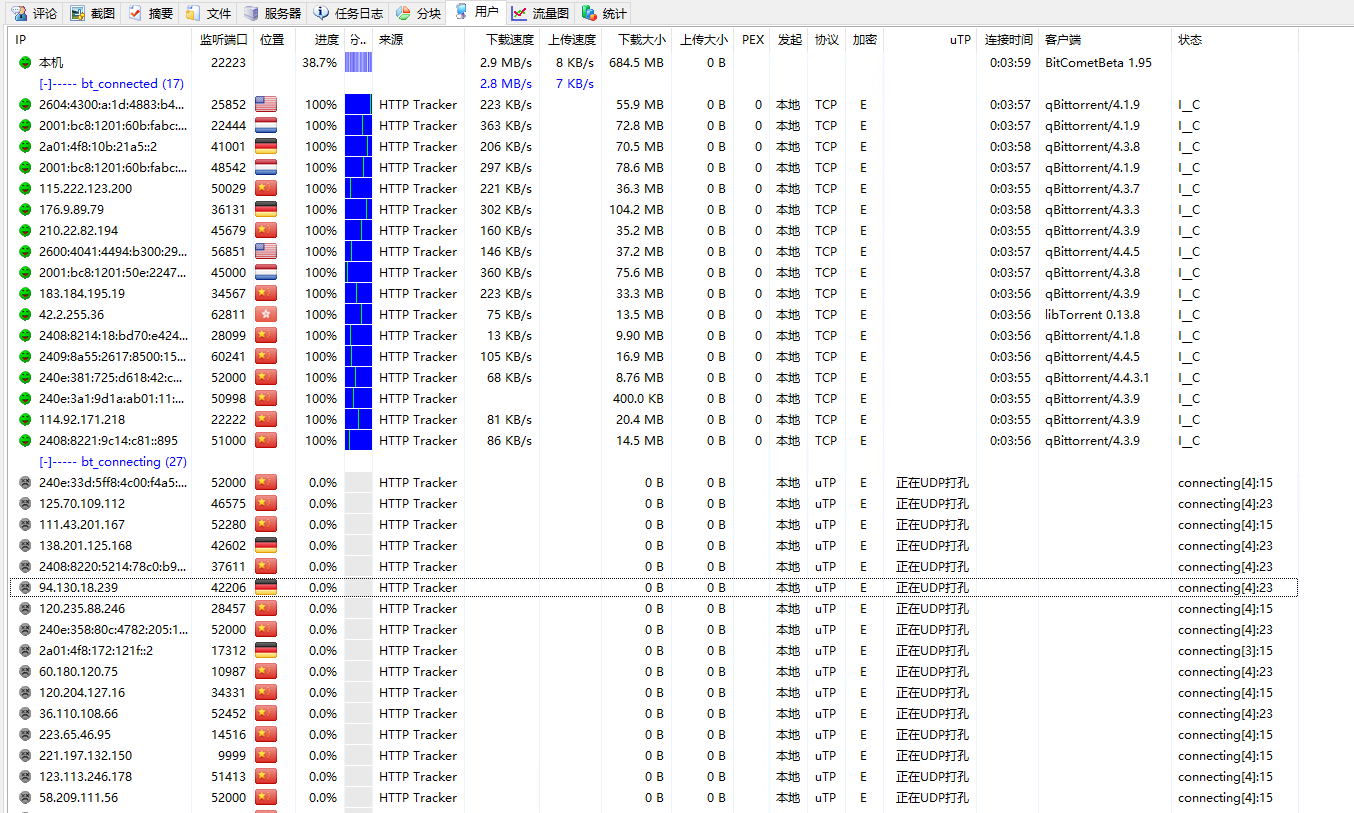Switch to the 摘要 summary tab
1354x813 pixels.
pos(150,14)
